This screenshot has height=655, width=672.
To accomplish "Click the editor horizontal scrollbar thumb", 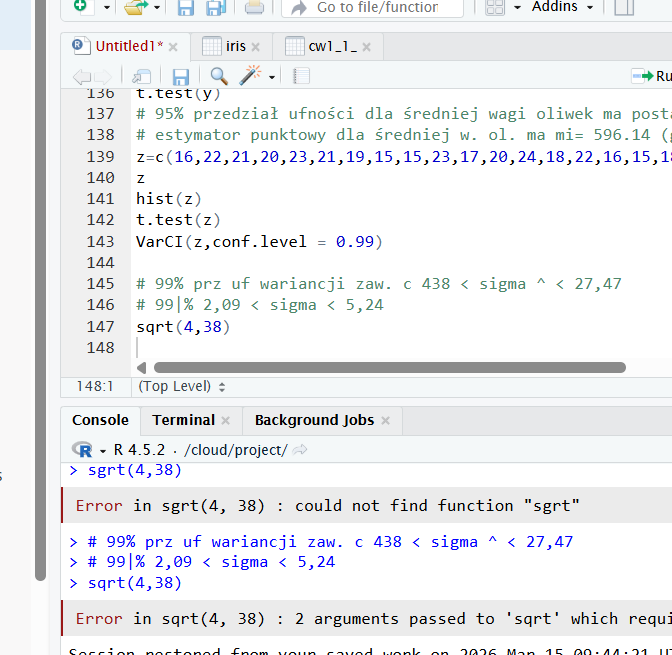I will click(x=390, y=367).
